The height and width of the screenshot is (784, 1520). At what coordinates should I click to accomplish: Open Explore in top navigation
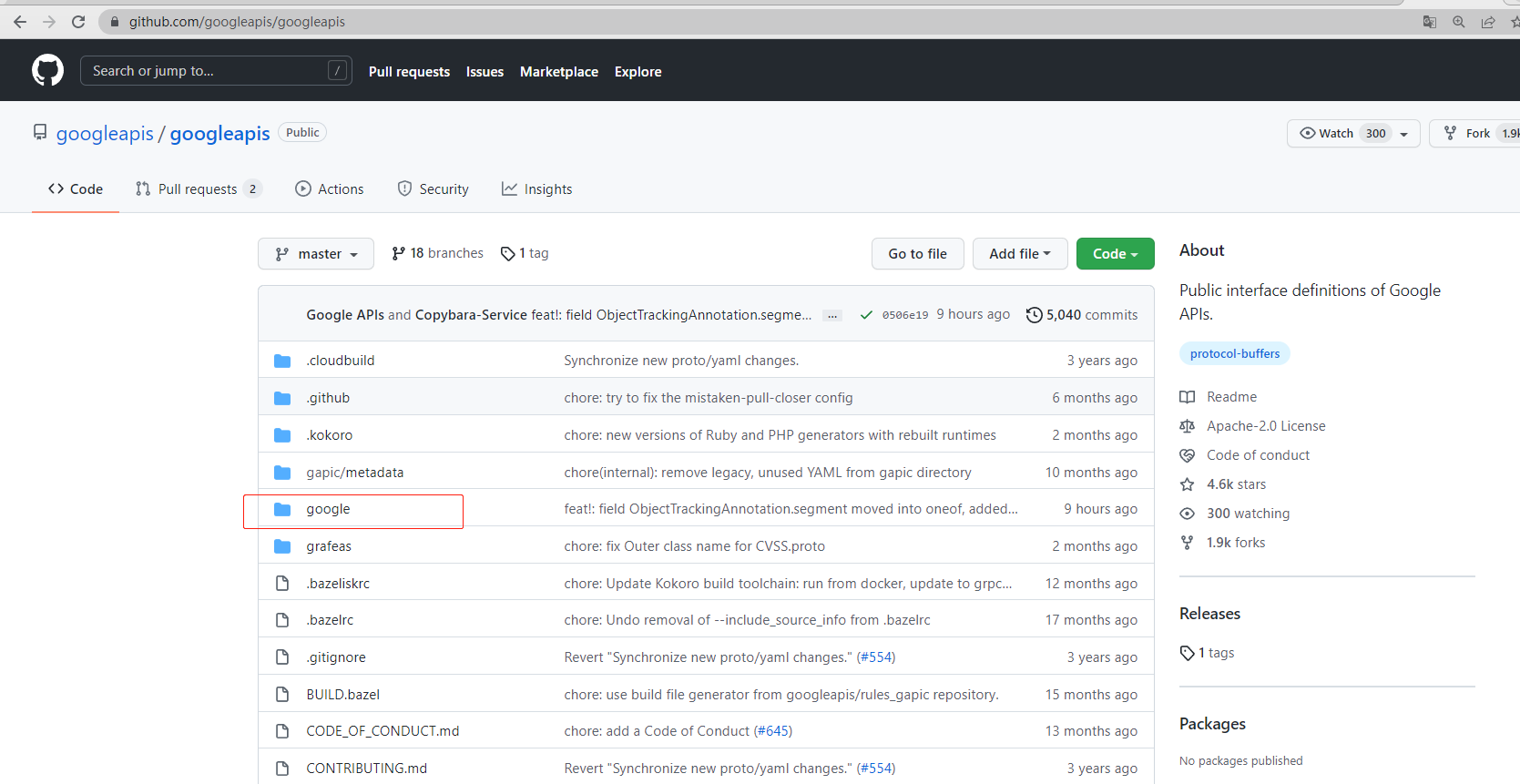coord(638,72)
